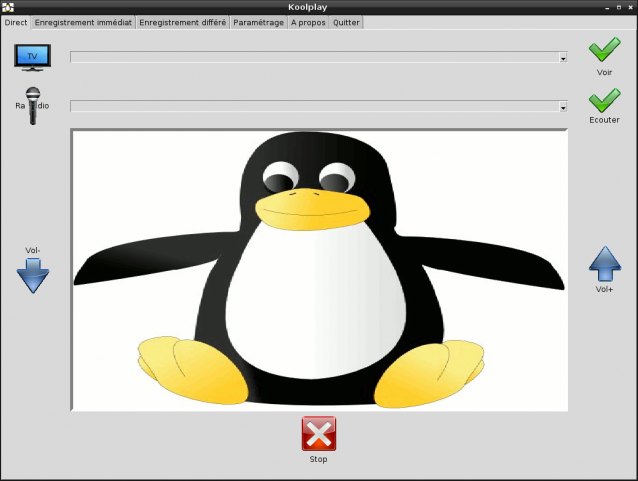The width and height of the screenshot is (638, 481).
Task: Go to the Paramétrage tab
Action: 258,22
